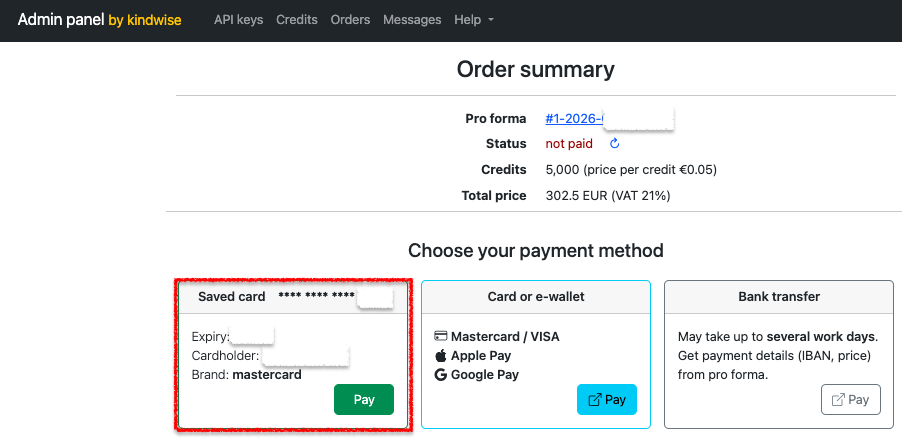The height and width of the screenshot is (443, 902).
Task: Click the Apple Pay logo icon
Action: coord(441,355)
